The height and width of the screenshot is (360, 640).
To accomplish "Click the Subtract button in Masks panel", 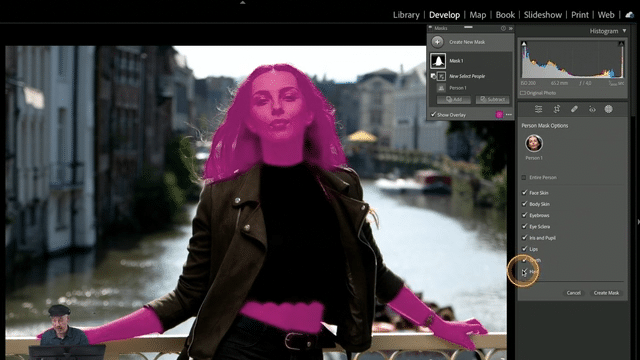I will pyautogui.click(x=493, y=99).
